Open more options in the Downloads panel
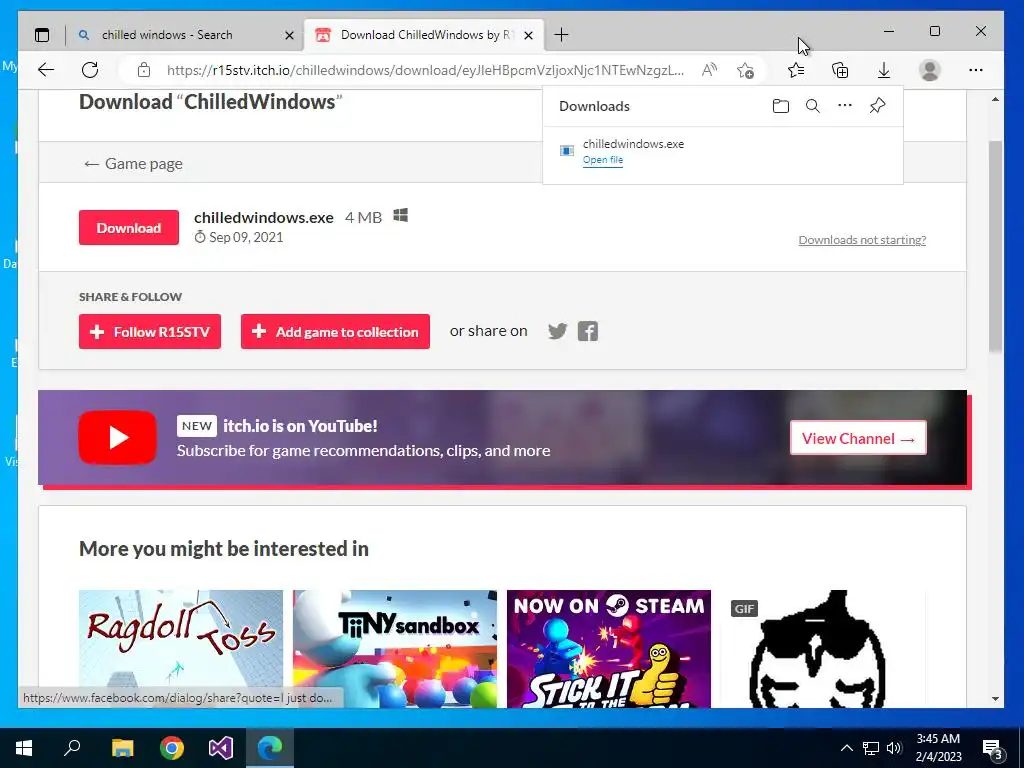 coord(844,106)
